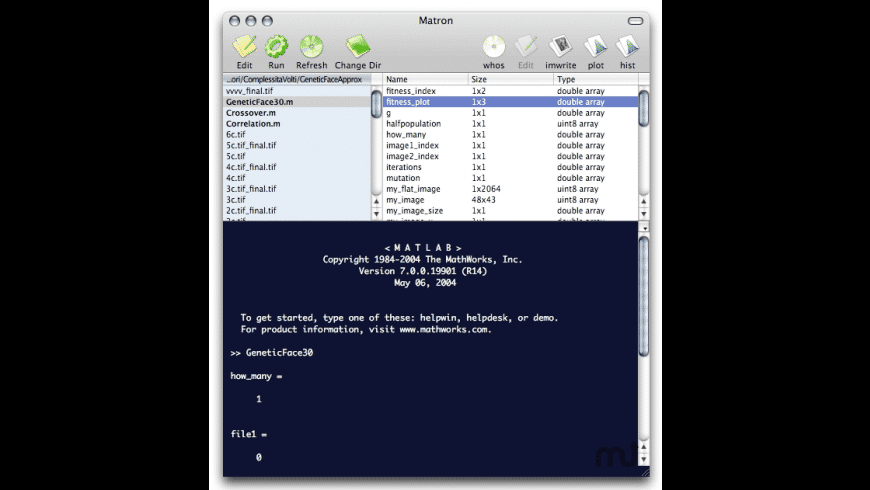Screen dimensions: 870x490
Task: Select GeneticFace30.m in file list
Action: tap(297, 102)
